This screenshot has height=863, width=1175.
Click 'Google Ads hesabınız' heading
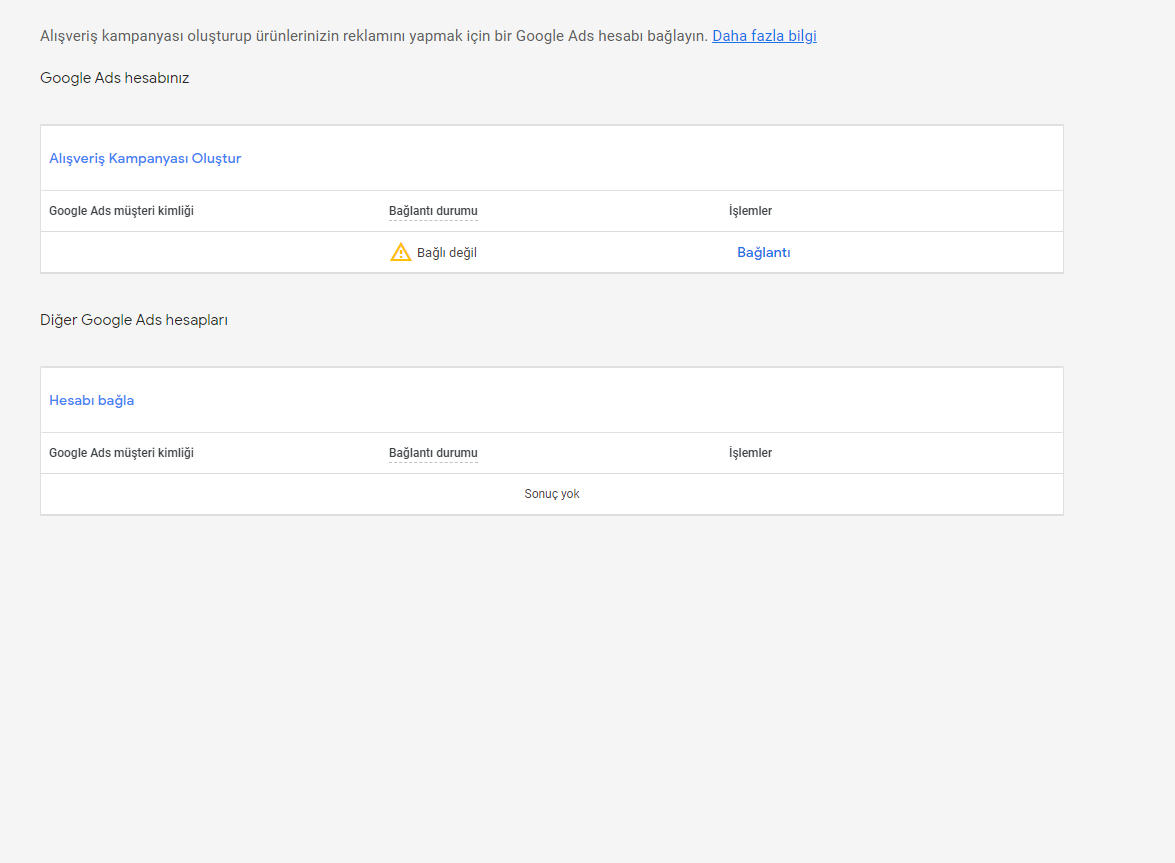115,78
